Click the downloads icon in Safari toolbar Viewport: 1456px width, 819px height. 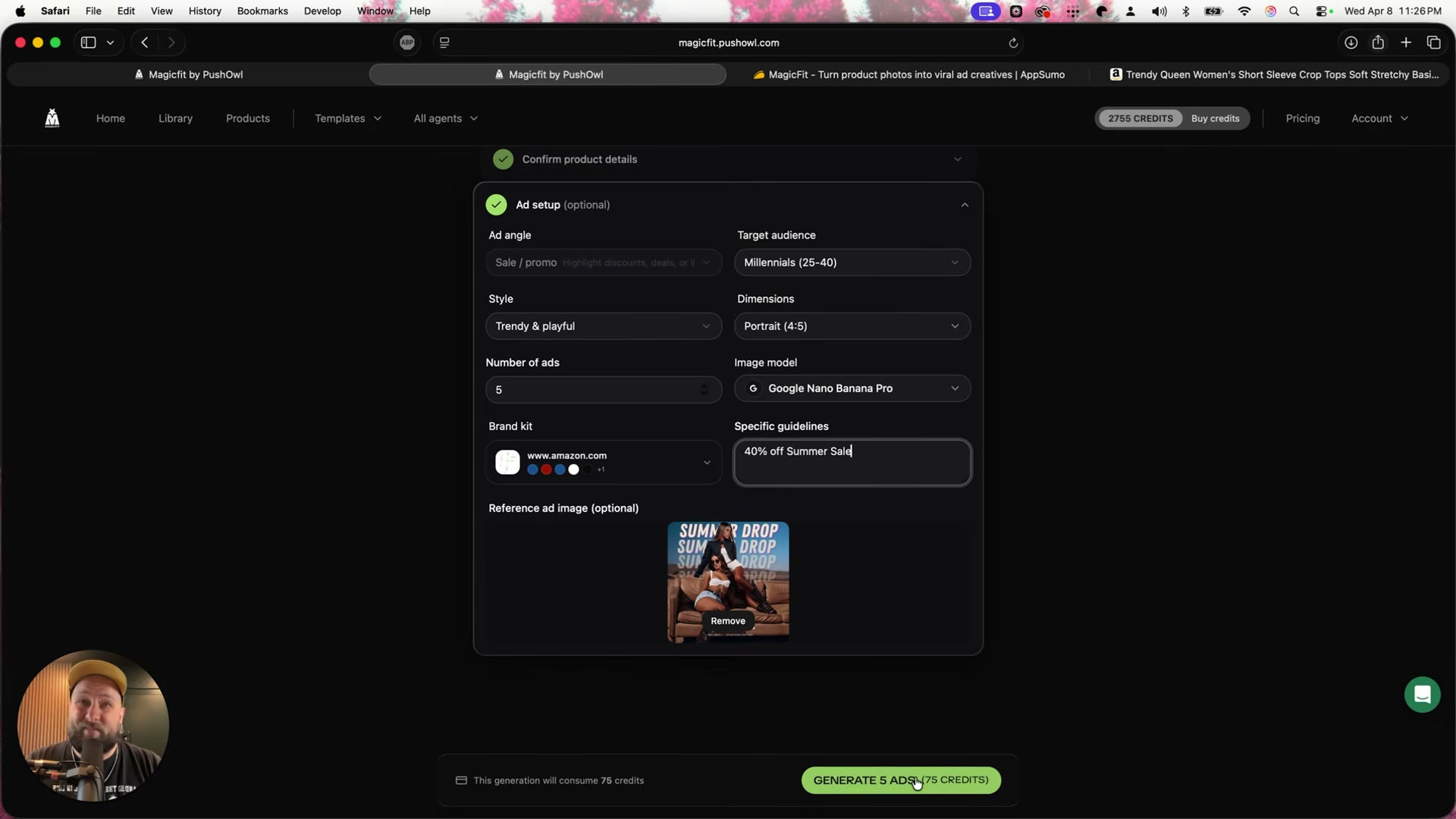(x=1351, y=42)
